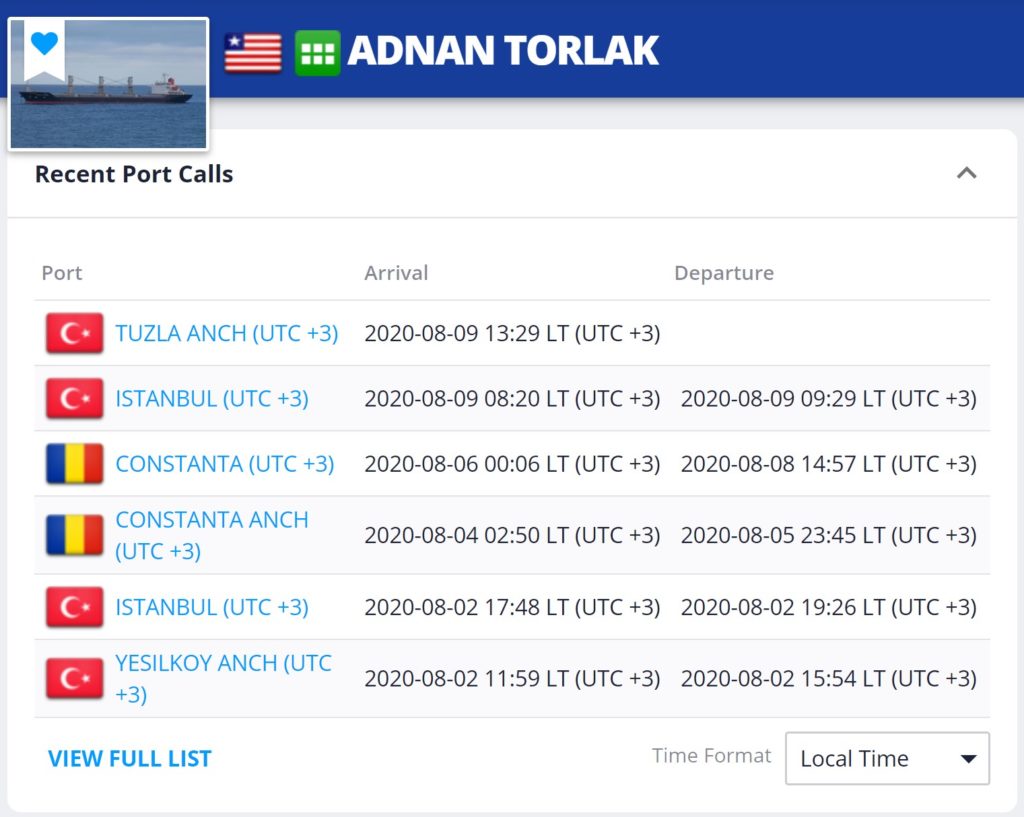
Task: Click the Recent Port Calls heading
Action: [134, 174]
